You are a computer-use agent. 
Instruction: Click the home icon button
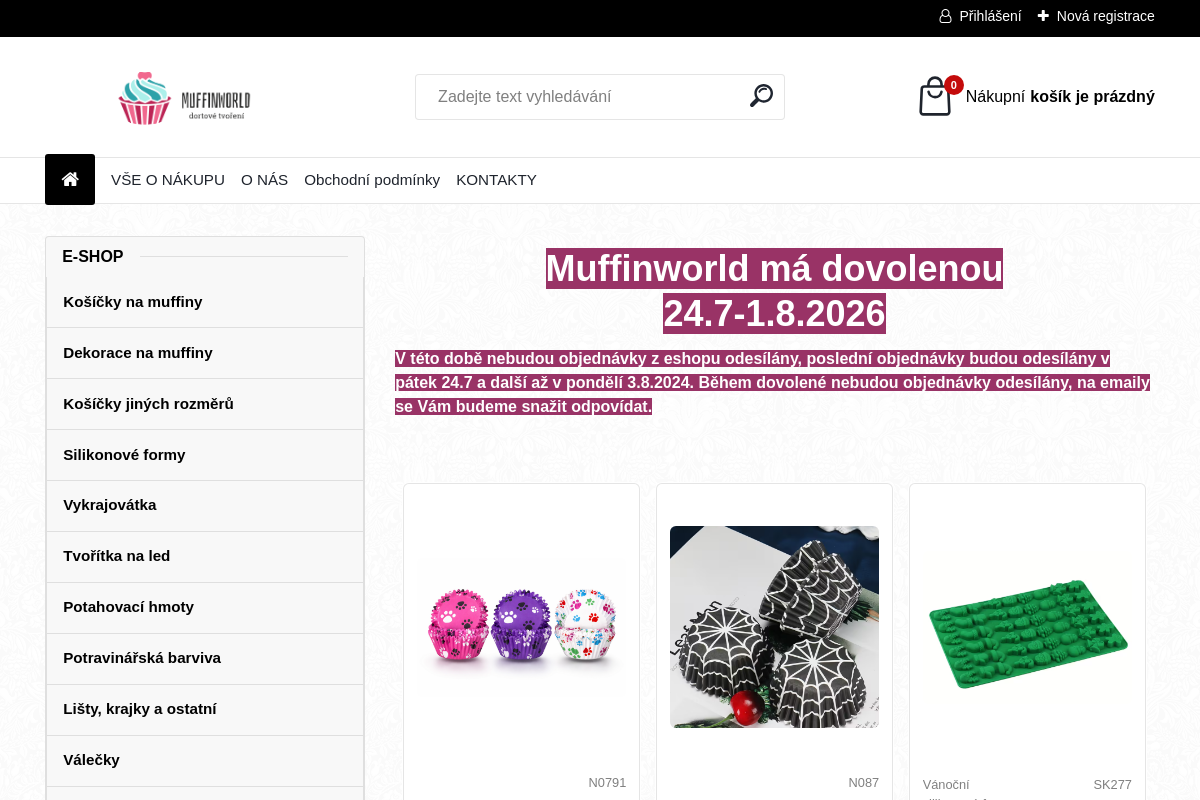coord(70,180)
